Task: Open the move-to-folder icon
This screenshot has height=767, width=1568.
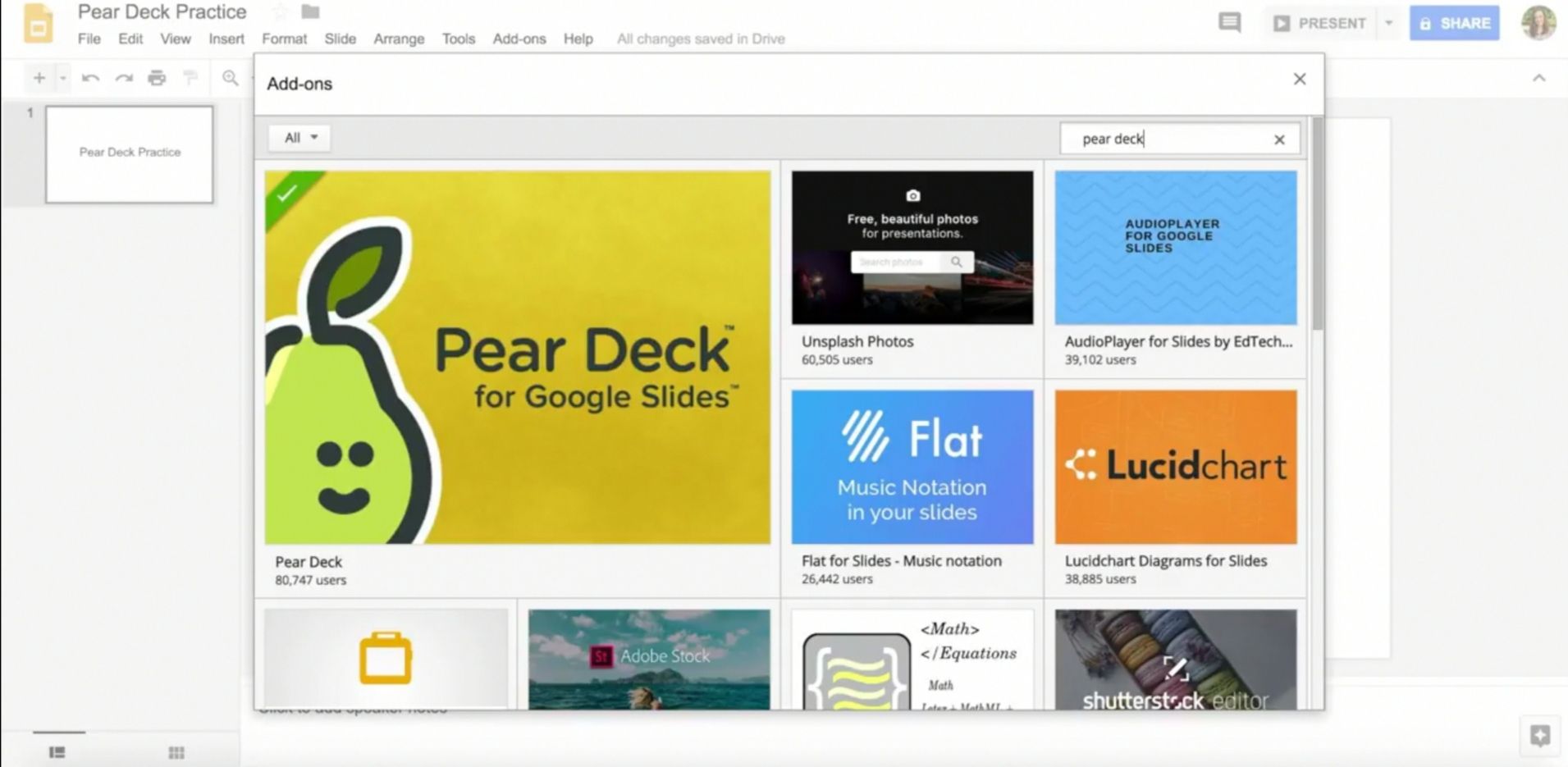Action: (310, 11)
